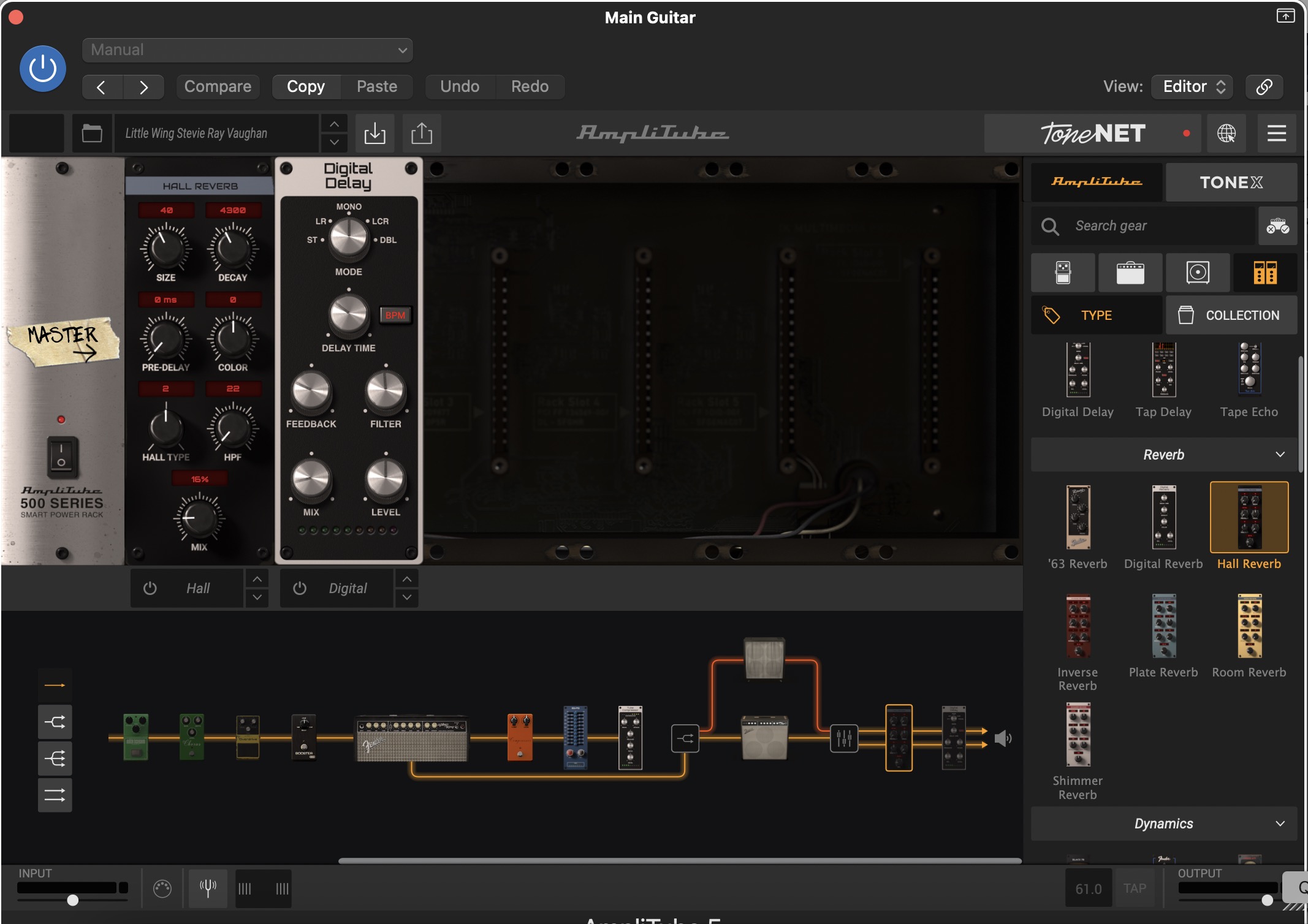Open the Manual preset dropdown

pyautogui.click(x=247, y=50)
